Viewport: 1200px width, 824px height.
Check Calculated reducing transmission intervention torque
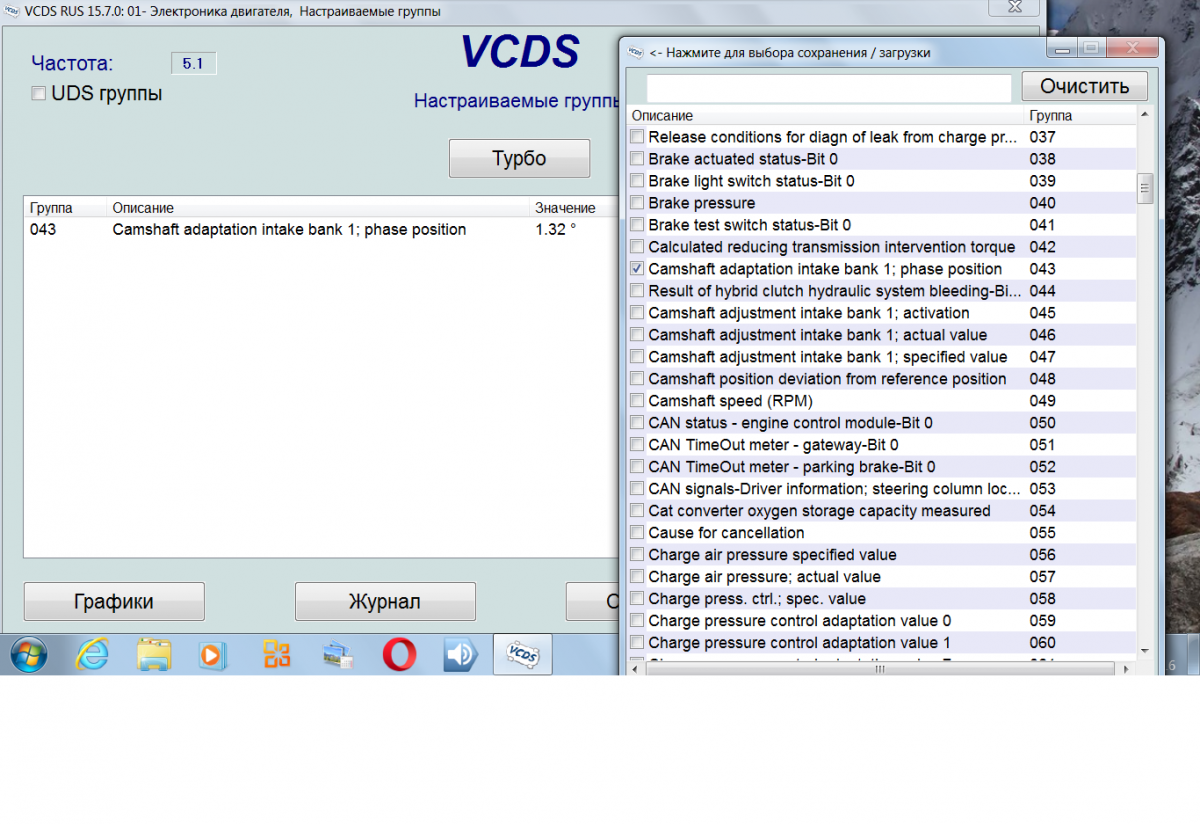(x=637, y=247)
